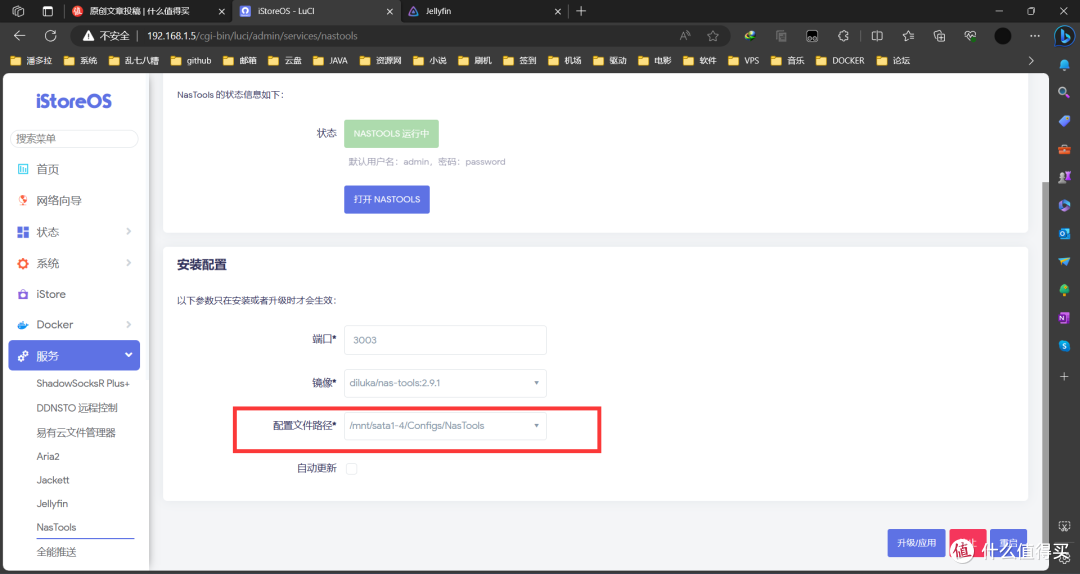Screen dimensions: 1080x574
Task: Open DDNSTO 远程控制 service
Action: pyautogui.click(x=76, y=408)
